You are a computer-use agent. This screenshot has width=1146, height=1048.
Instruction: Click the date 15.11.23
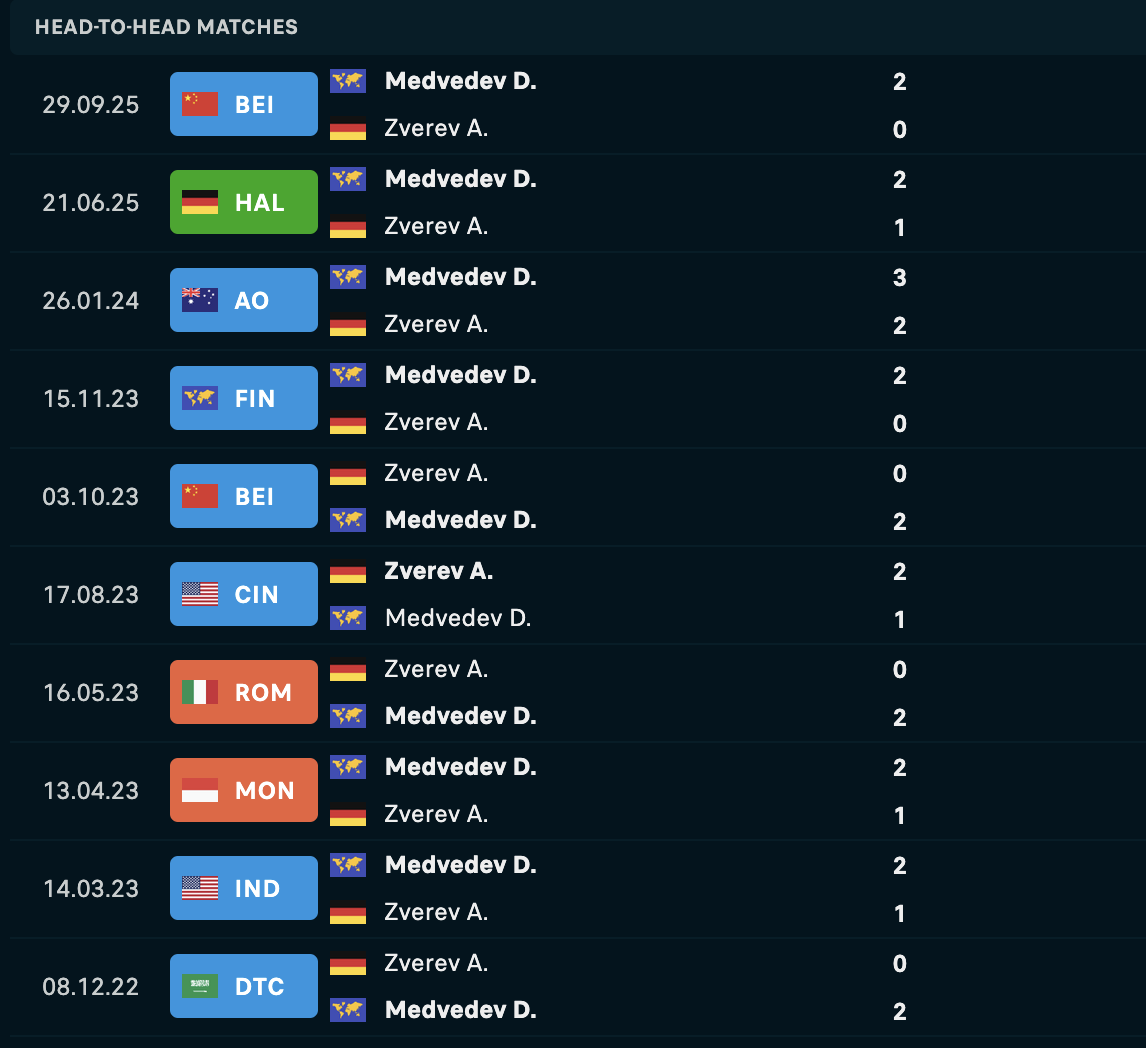click(91, 398)
